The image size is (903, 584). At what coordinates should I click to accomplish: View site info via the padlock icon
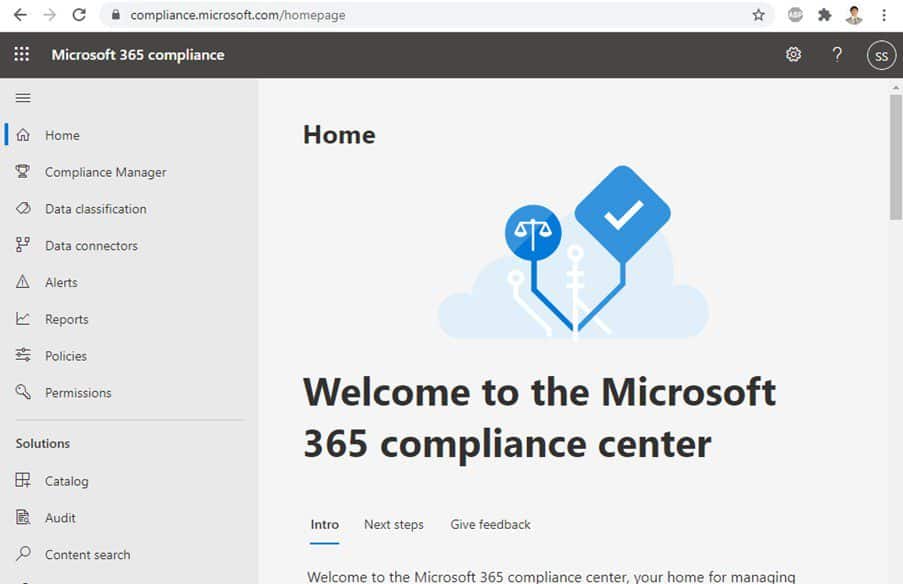tap(116, 15)
